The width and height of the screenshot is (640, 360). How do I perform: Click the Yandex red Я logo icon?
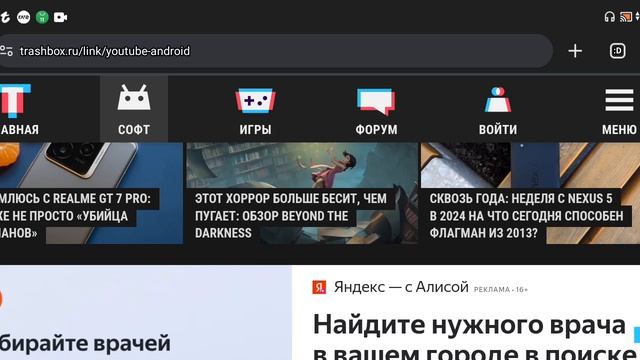319,287
